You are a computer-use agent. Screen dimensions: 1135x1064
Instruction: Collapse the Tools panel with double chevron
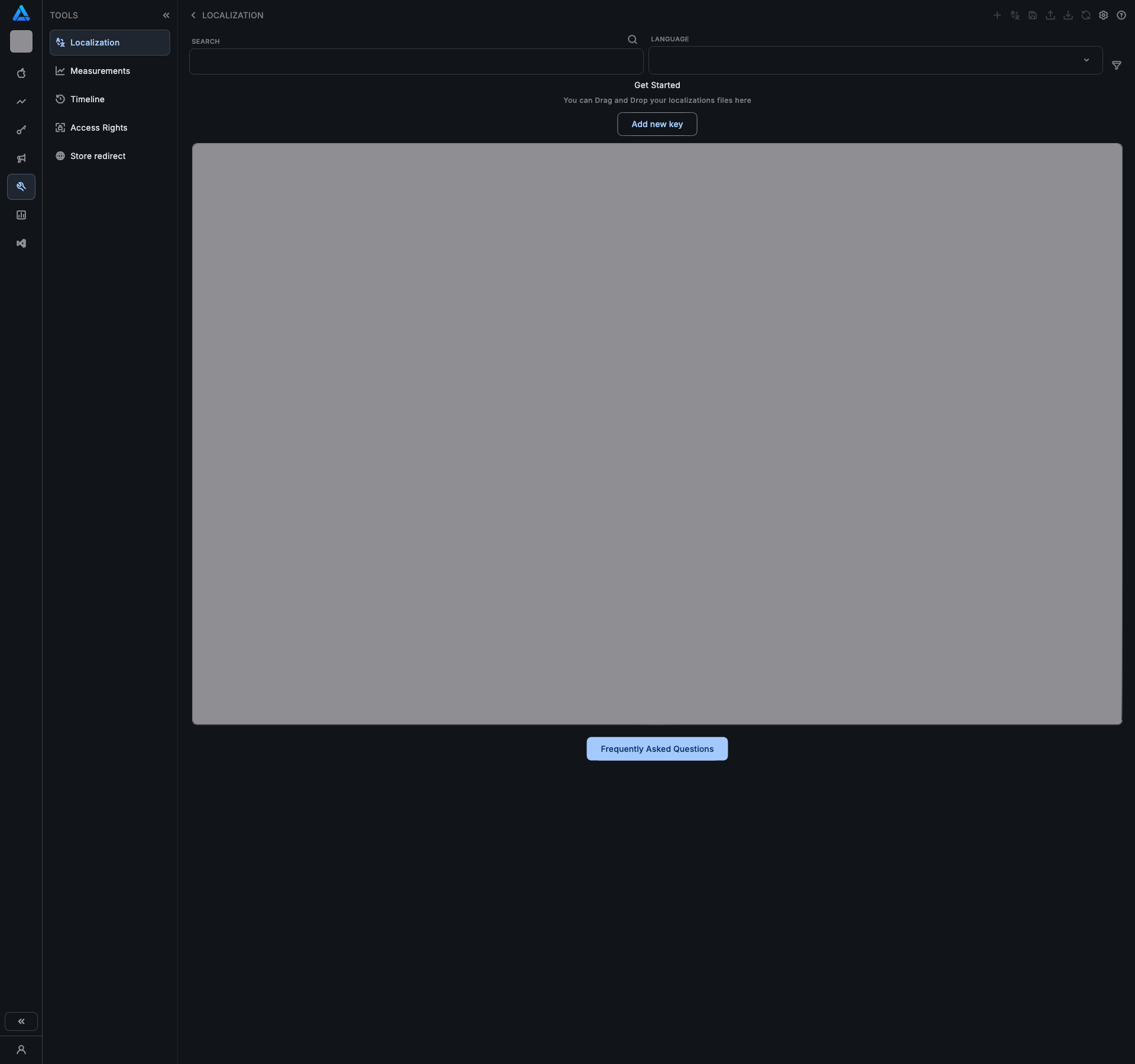(166, 15)
